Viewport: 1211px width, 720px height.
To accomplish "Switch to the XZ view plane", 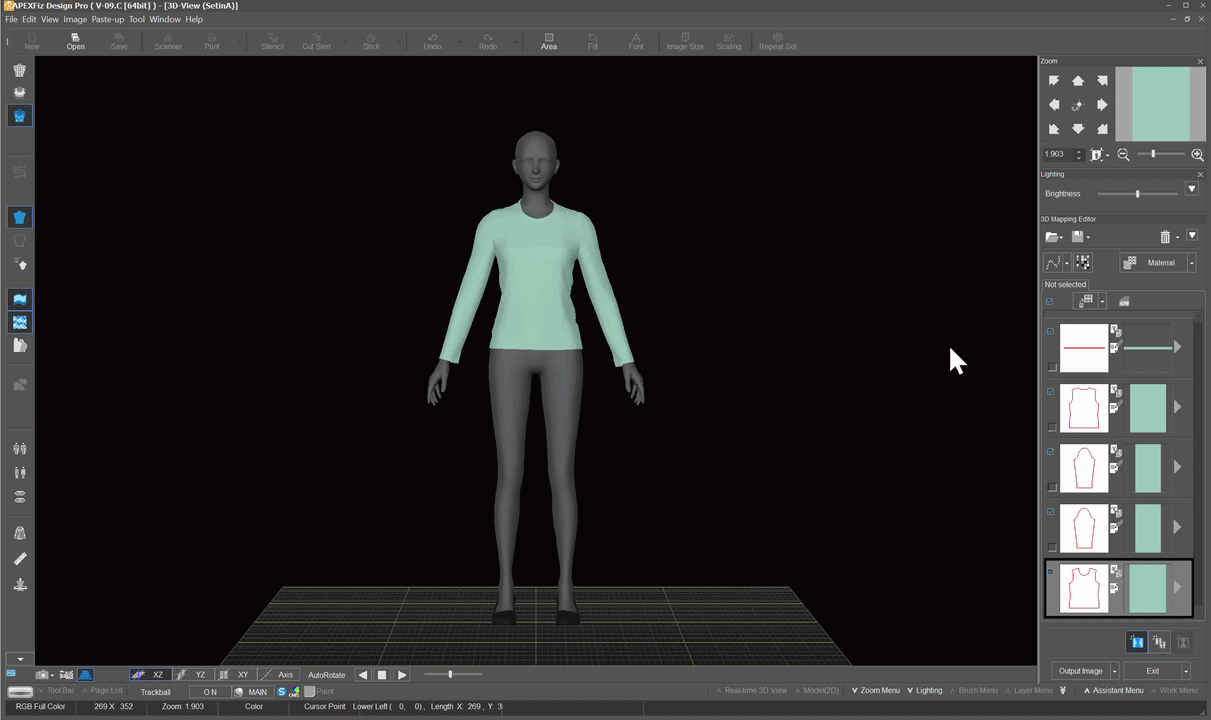I will point(150,675).
